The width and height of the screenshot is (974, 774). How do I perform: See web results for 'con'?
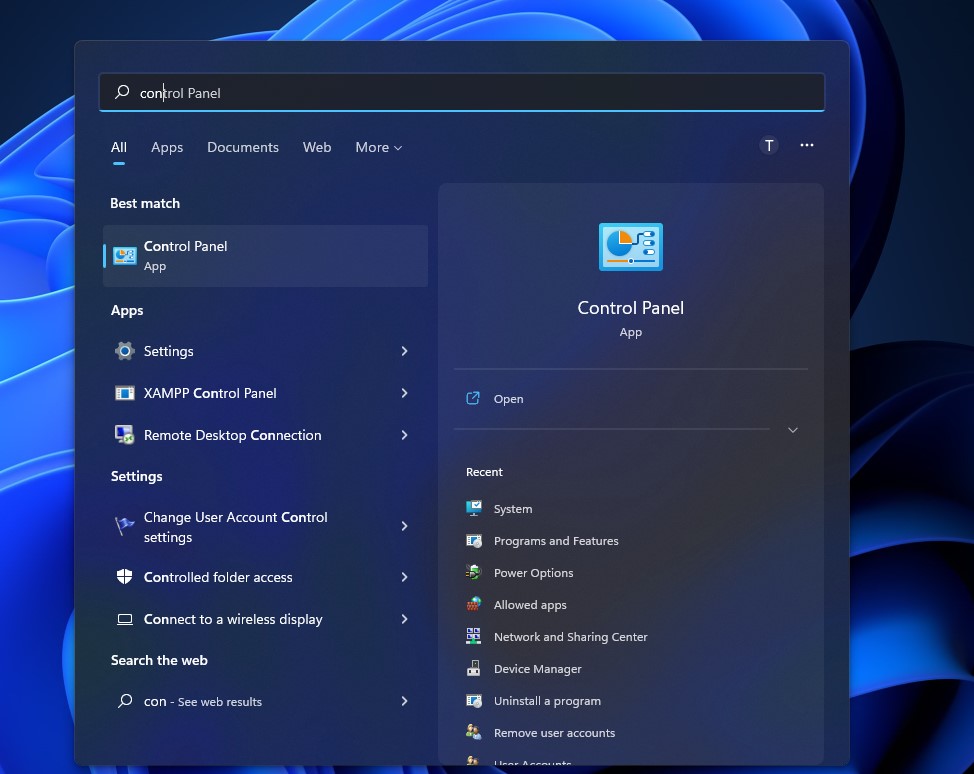(x=265, y=701)
